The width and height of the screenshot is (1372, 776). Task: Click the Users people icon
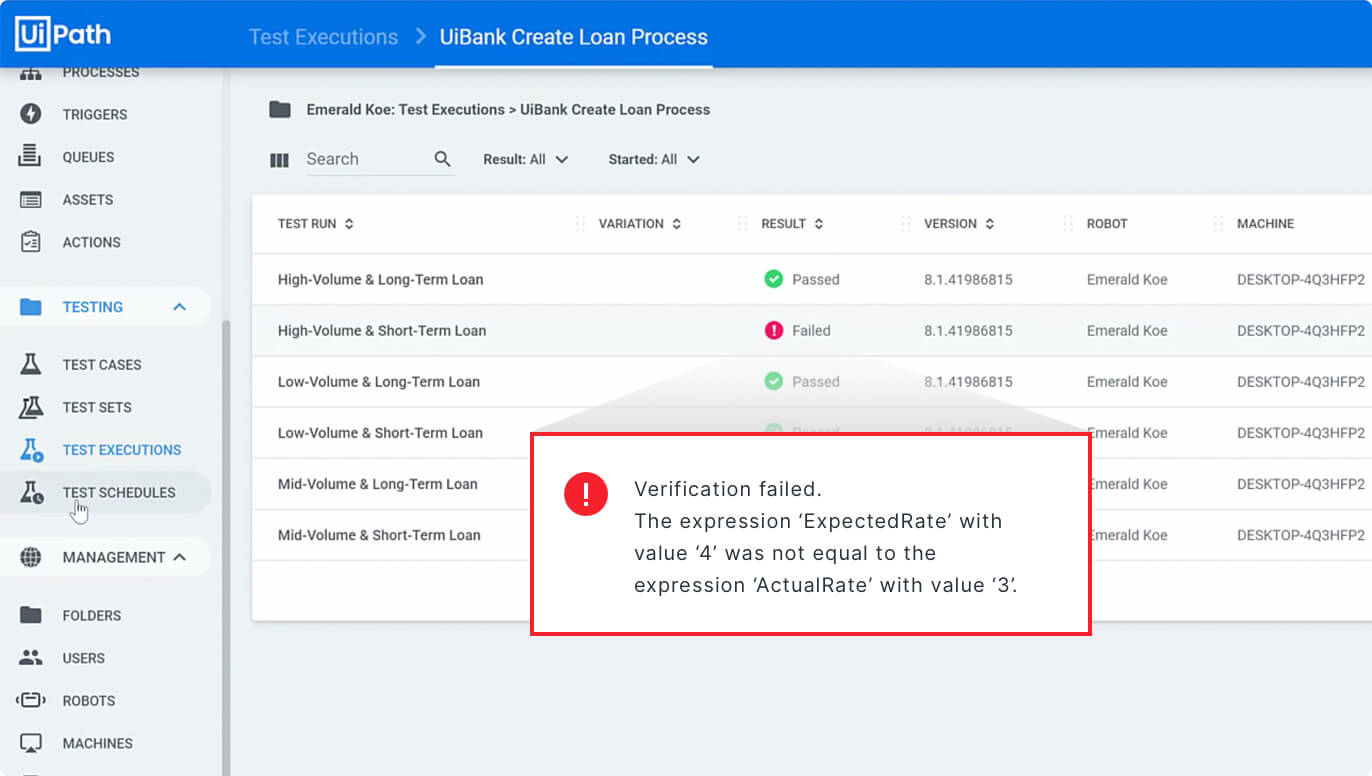pyautogui.click(x=31, y=658)
